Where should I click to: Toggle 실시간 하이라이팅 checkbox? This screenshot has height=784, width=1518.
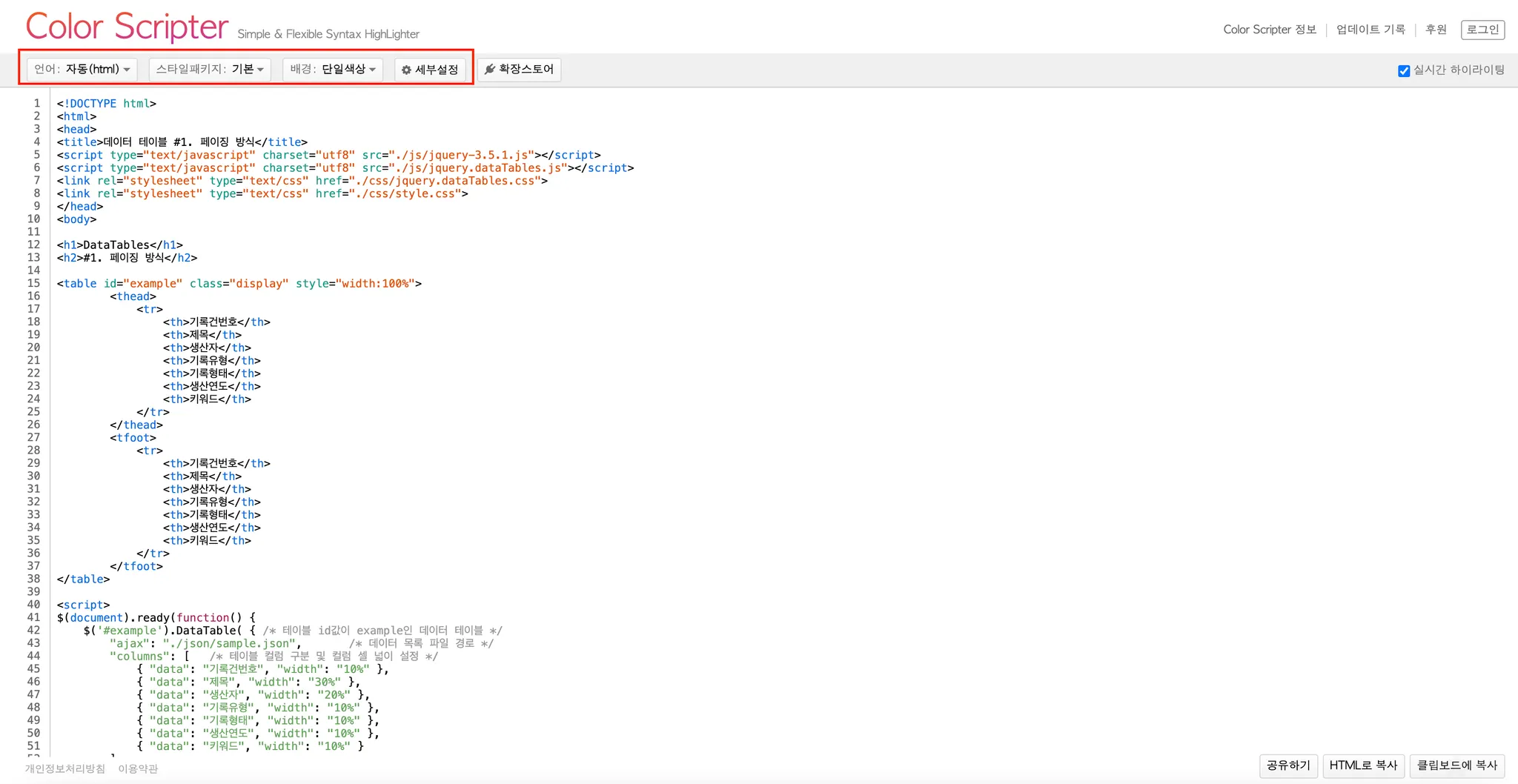1404,71
